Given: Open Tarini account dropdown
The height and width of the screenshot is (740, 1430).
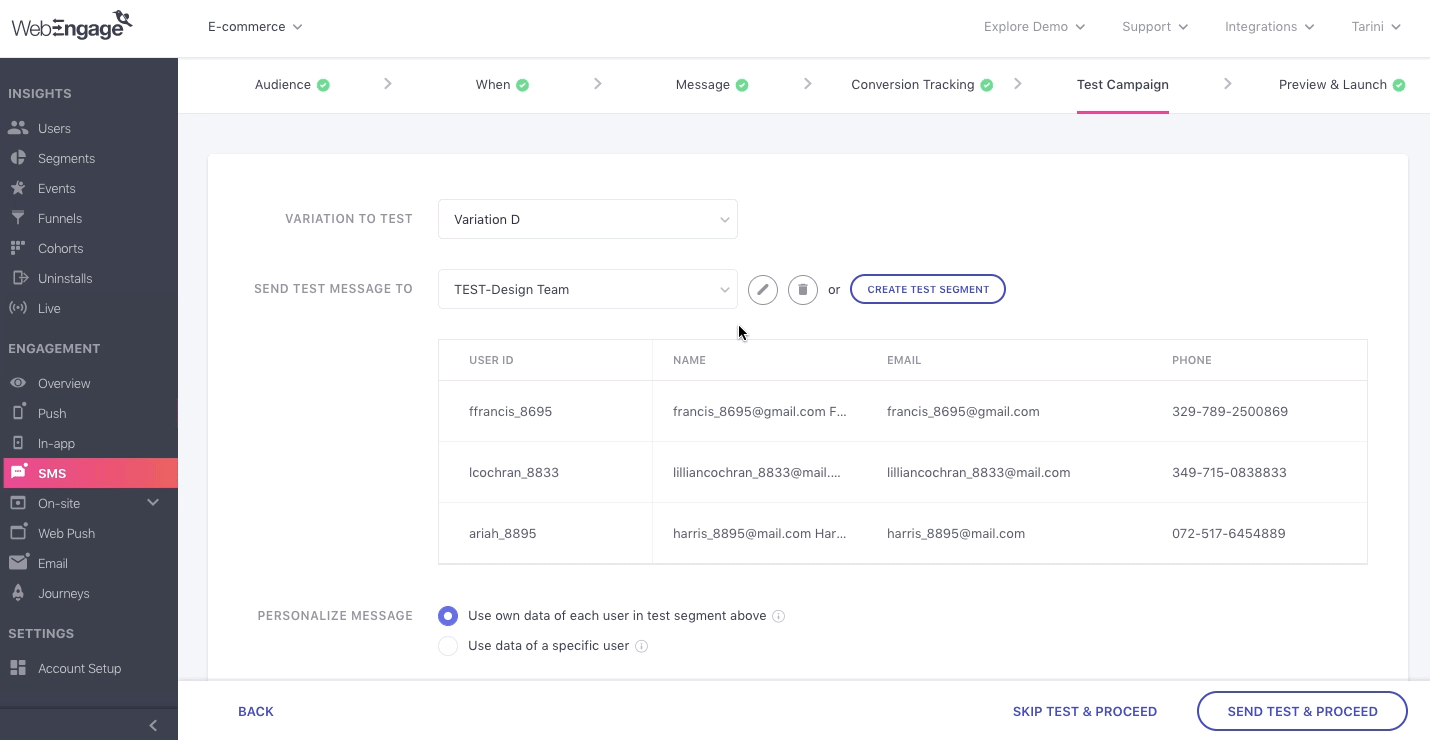Looking at the screenshot, I should (1376, 27).
